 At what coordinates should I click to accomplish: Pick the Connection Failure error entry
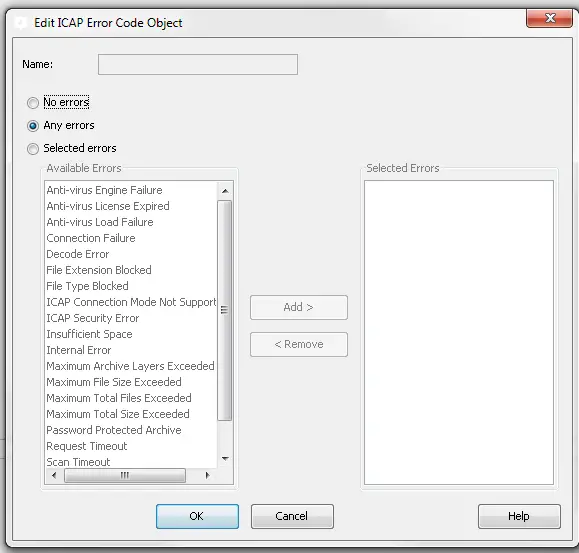(x=91, y=238)
